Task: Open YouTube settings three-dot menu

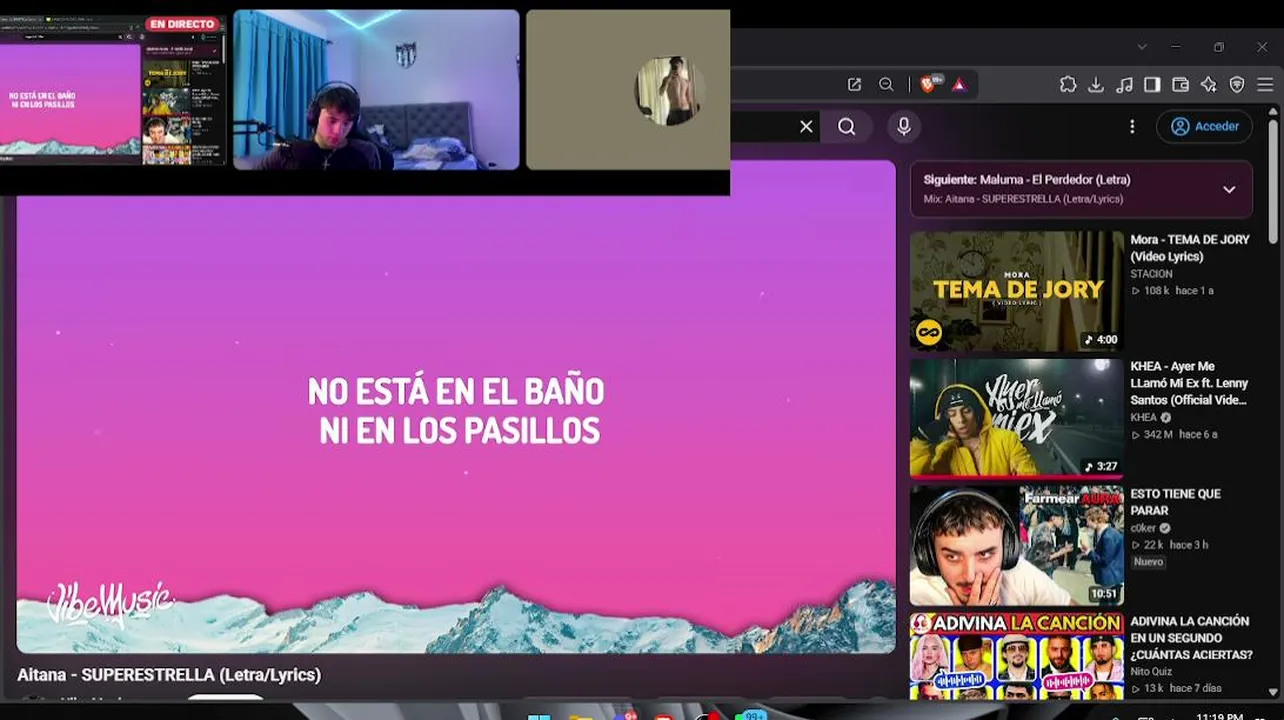Action: tap(1132, 126)
